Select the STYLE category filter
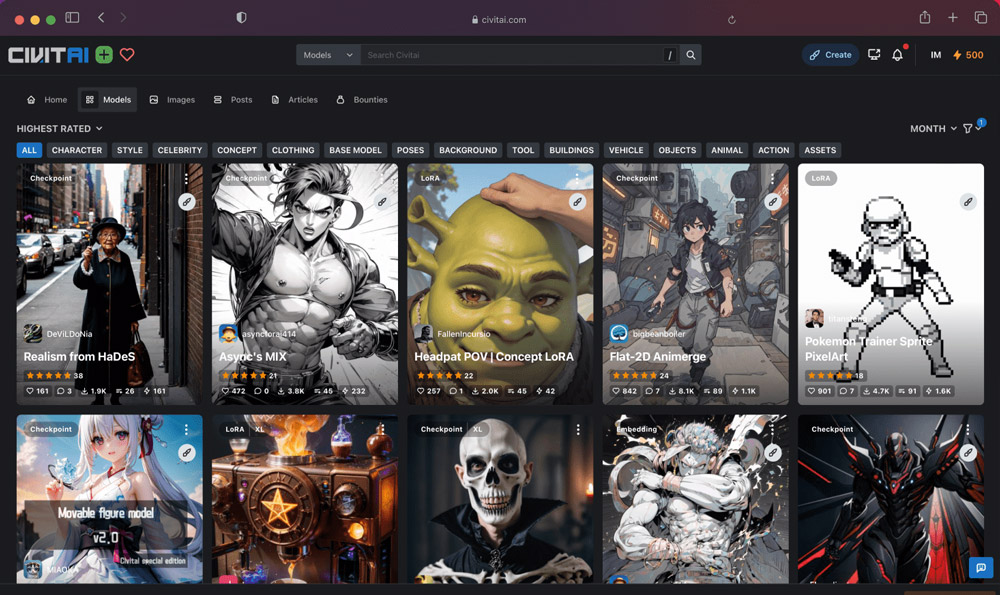The image size is (1000, 595). pos(129,150)
